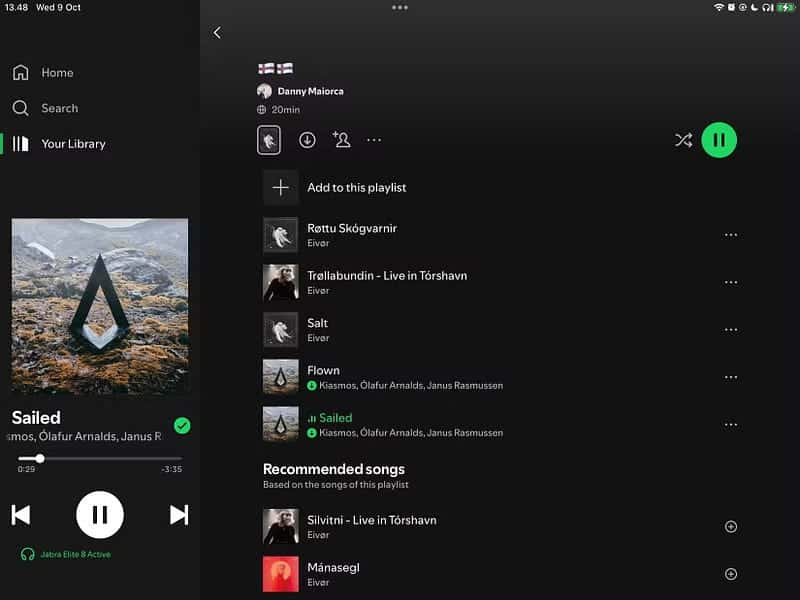Screen dimensions: 800x600
Task: Open the options menu for Trøllabundin
Action: [731, 282]
